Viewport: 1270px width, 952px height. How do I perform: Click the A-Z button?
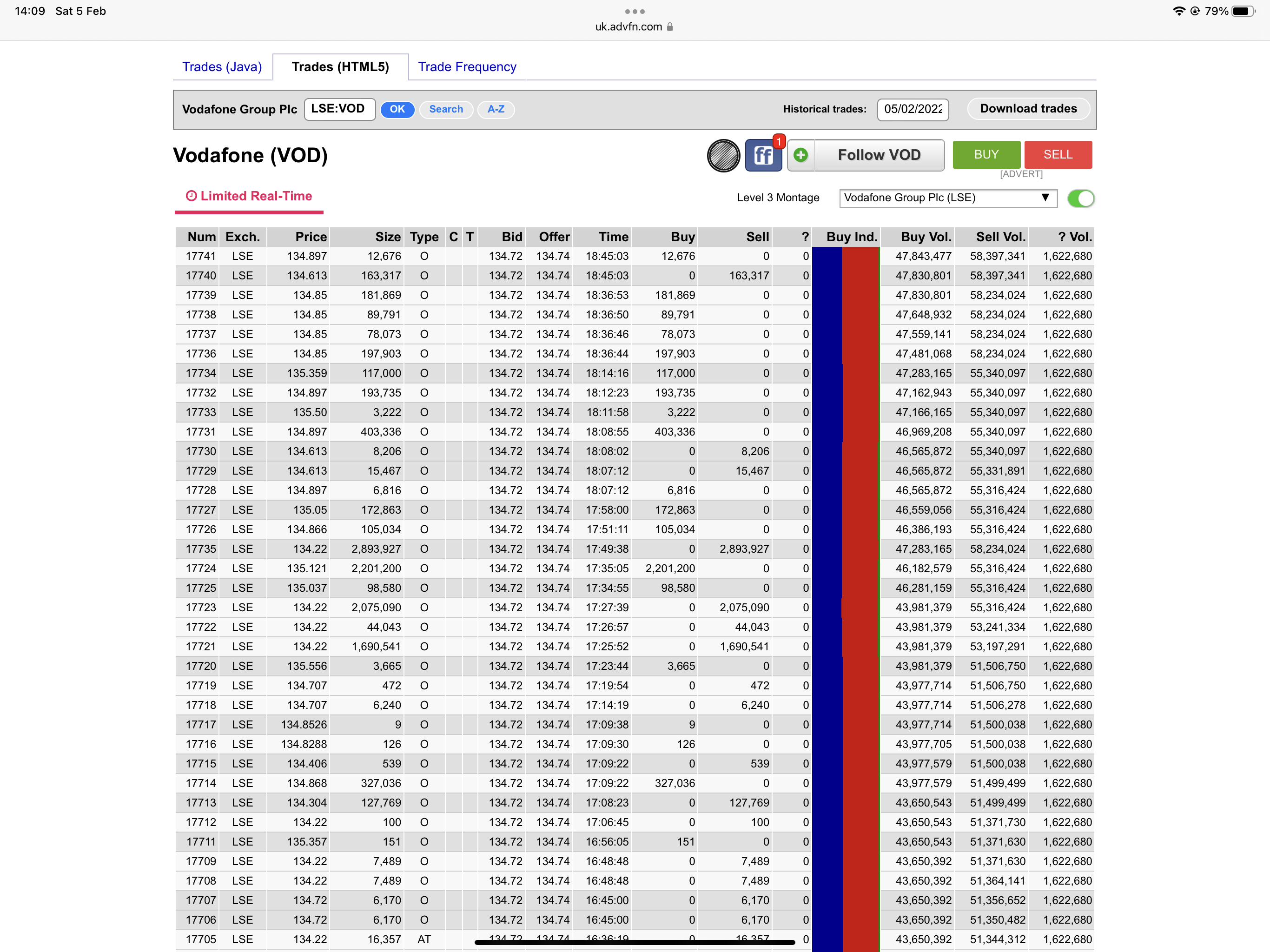tap(496, 109)
